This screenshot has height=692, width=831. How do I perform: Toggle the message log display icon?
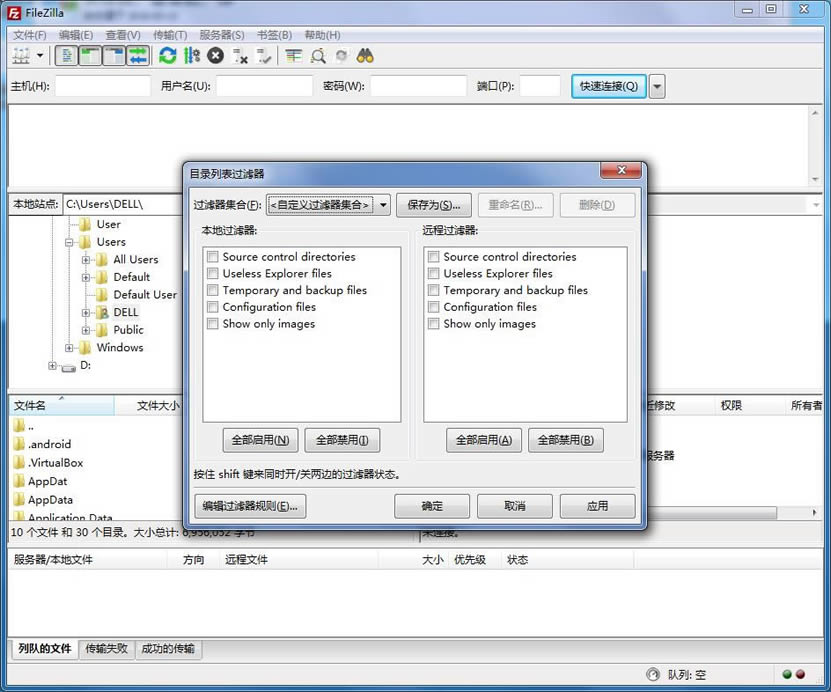click(x=67, y=56)
